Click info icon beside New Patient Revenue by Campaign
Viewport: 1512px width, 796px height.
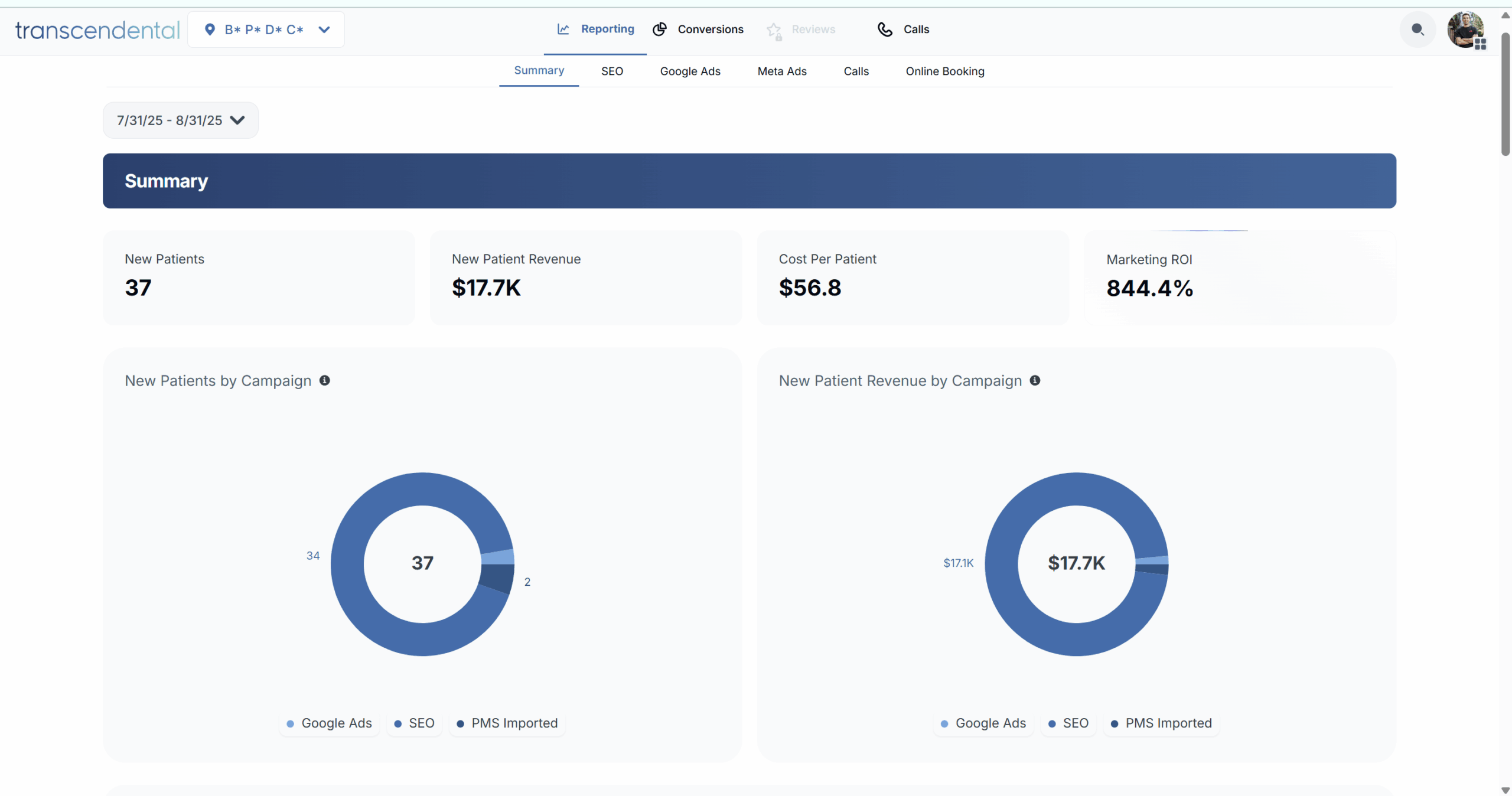coord(1035,380)
